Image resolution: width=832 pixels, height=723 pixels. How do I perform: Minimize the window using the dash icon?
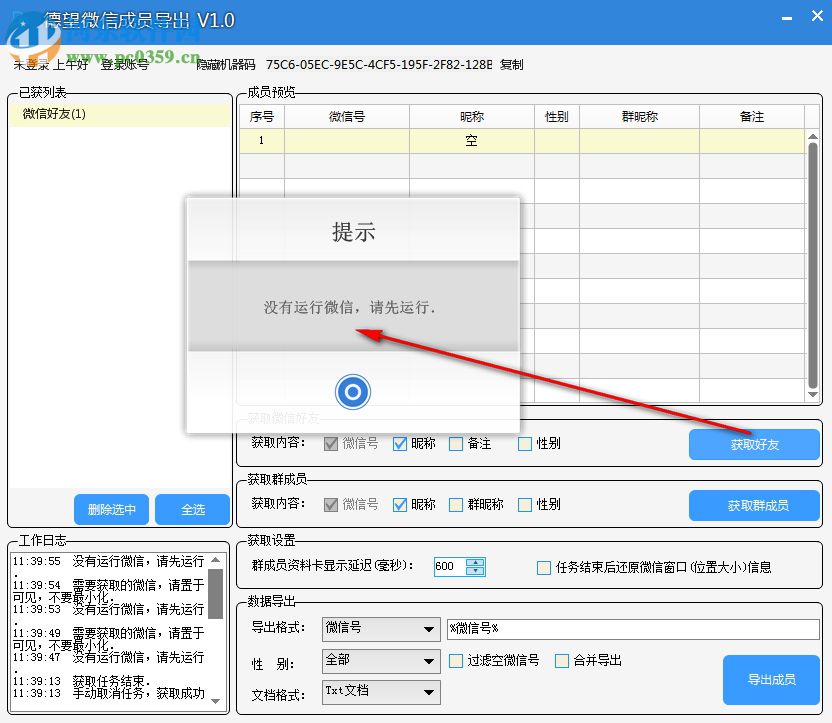point(787,19)
